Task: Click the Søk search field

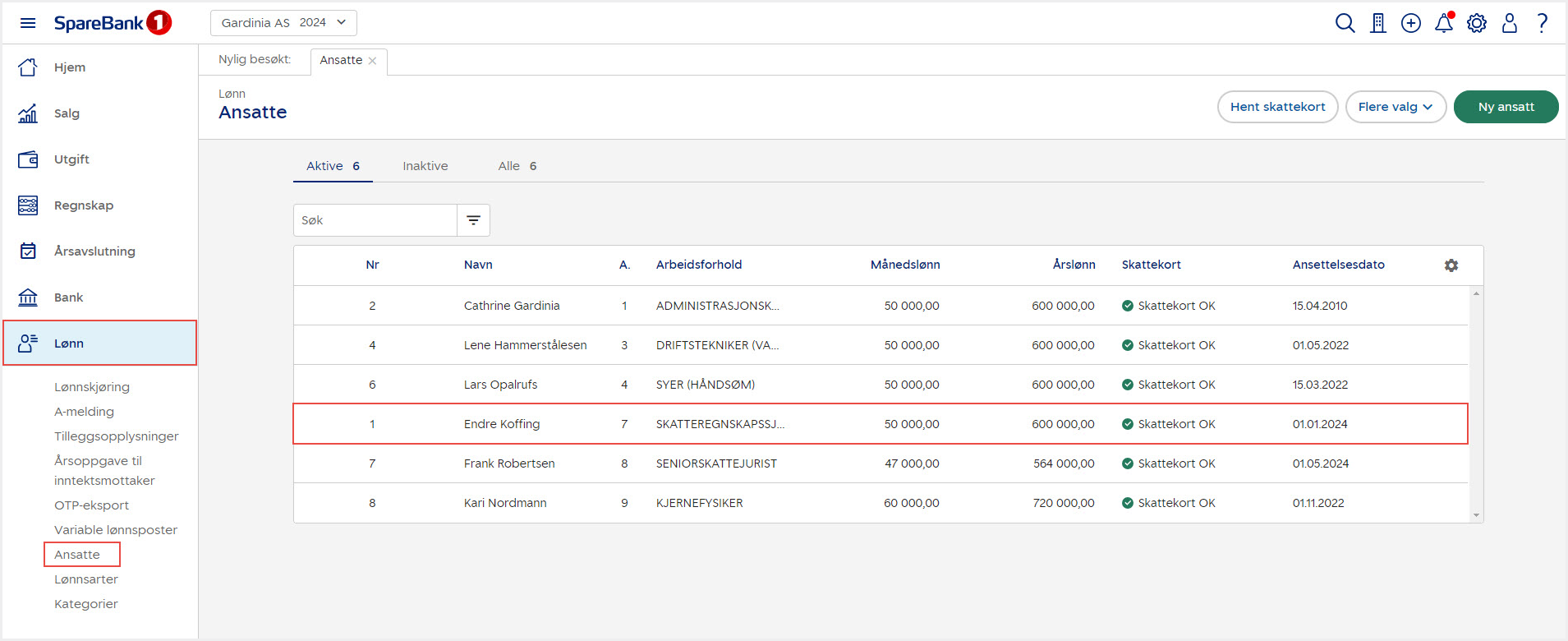Action: click(375, 220)
